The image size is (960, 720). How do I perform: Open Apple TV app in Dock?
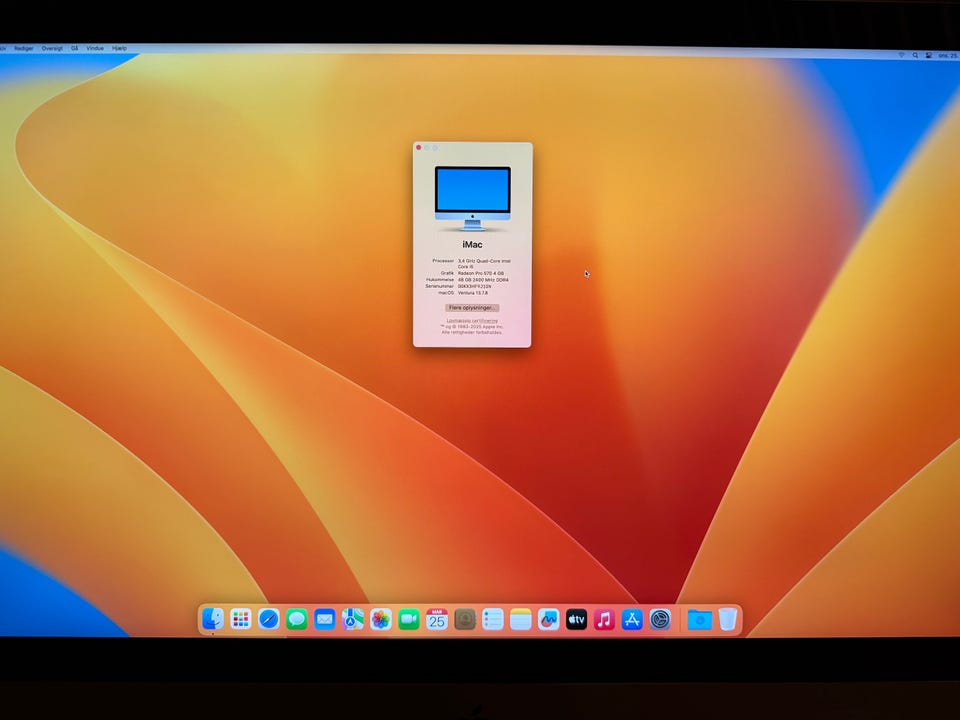(x=576, y=619)
